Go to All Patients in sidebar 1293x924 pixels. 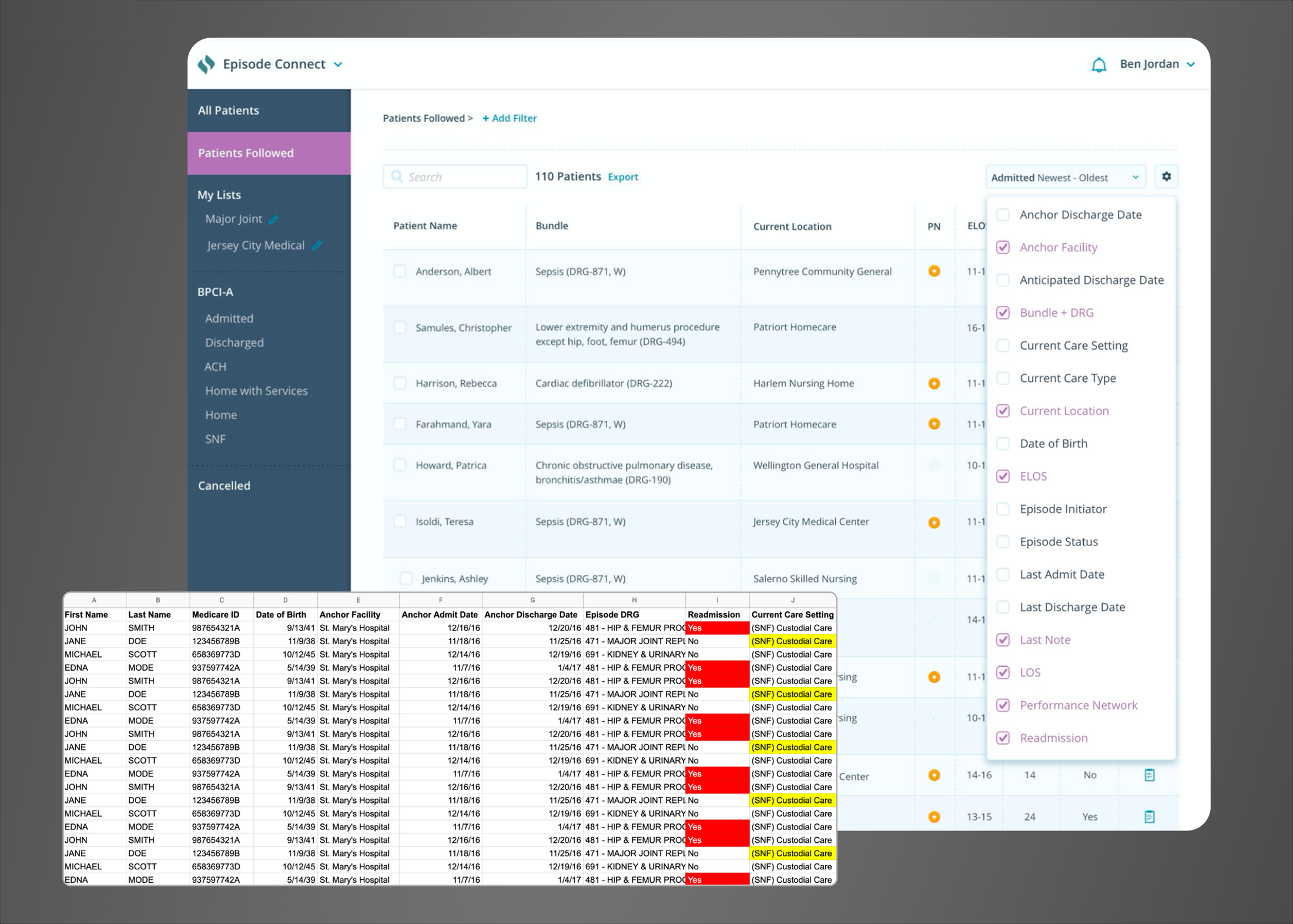(269, 111)
